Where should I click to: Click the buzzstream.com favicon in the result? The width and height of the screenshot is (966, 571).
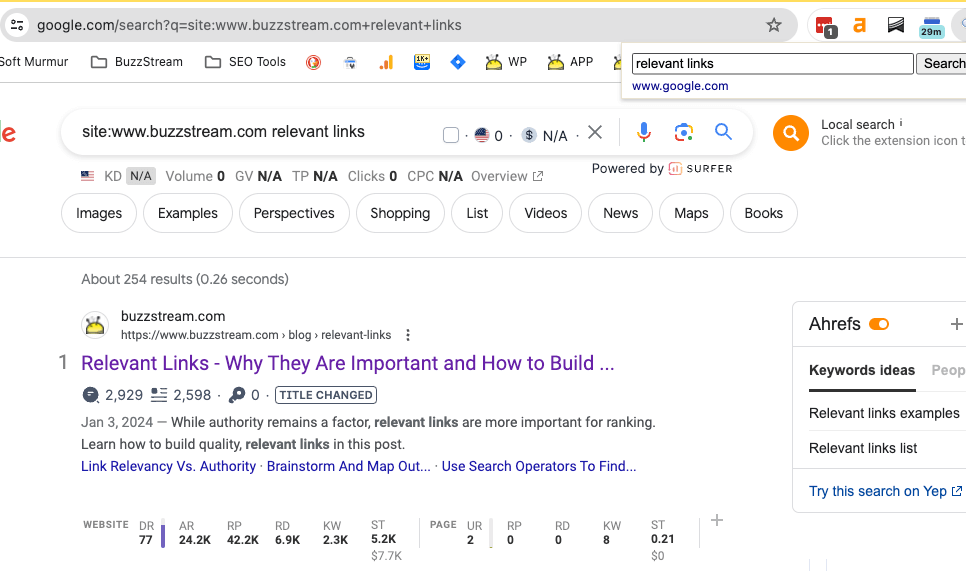coord(95,325)
